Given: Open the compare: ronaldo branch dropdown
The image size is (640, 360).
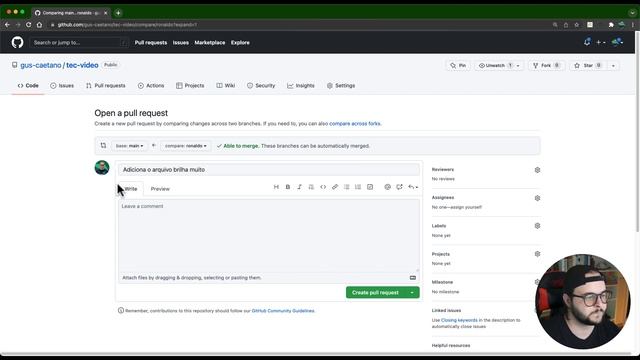Looking at the screenshot, I should (186, 146).
